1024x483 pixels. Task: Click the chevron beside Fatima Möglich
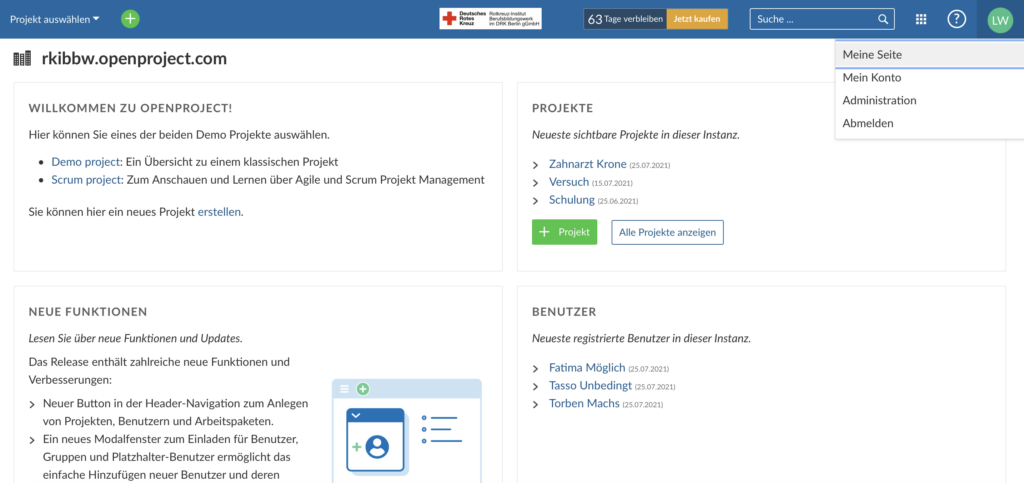tap(536, 368)
